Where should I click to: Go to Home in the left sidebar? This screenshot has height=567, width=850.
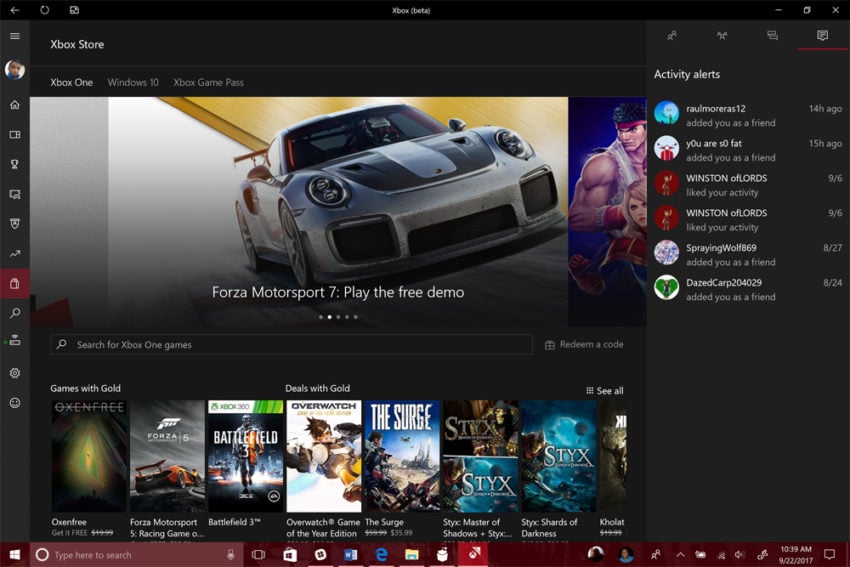[15, 105]
